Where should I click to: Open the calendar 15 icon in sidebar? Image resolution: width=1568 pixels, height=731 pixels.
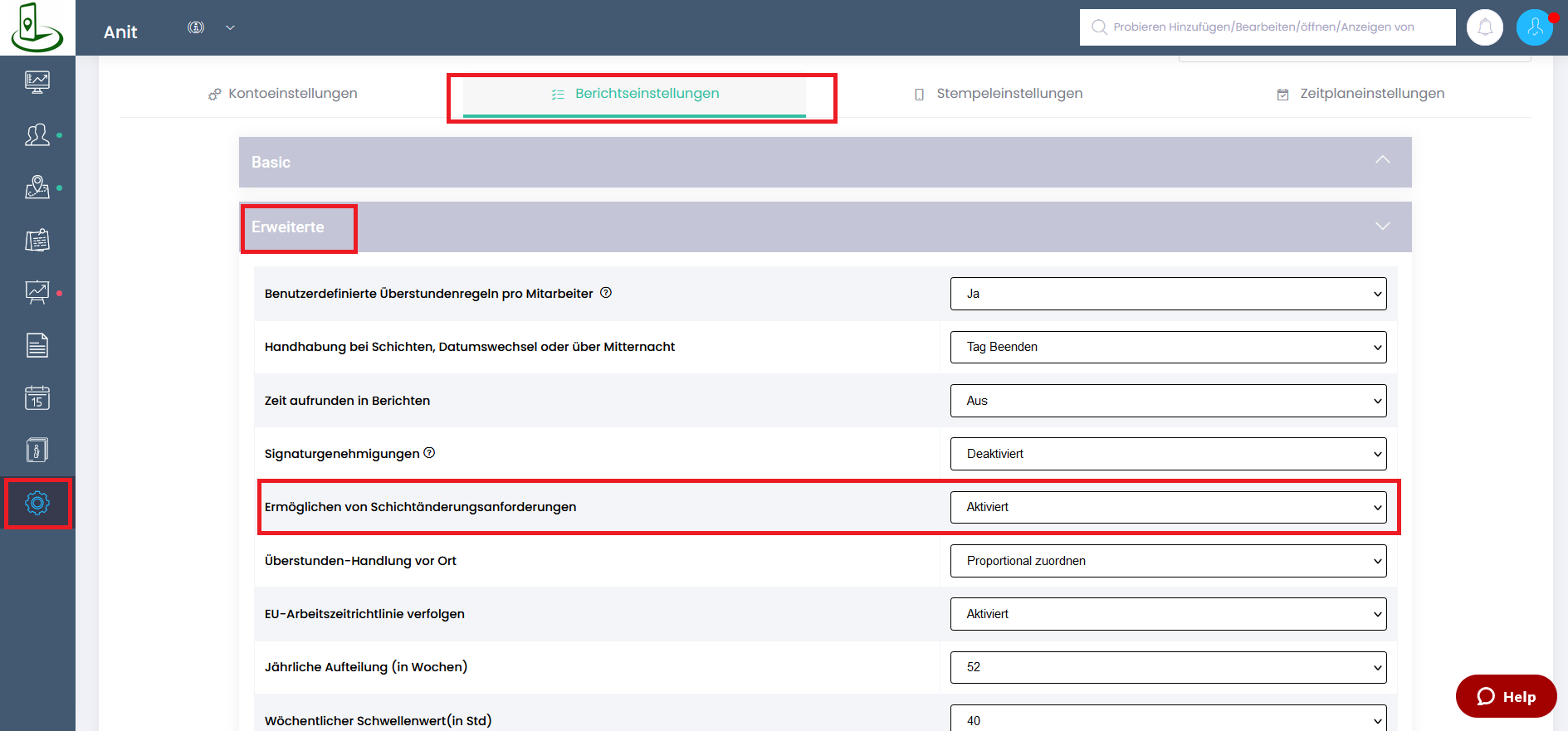click(x=37, y=397)
